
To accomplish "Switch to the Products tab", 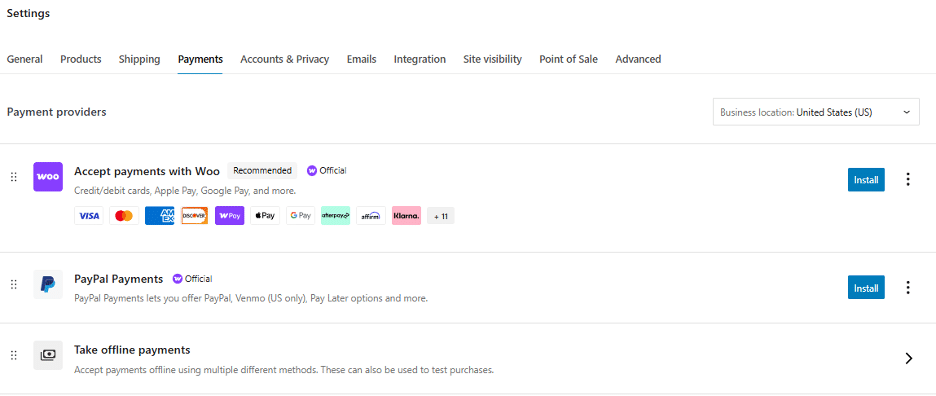I will 81,59.
